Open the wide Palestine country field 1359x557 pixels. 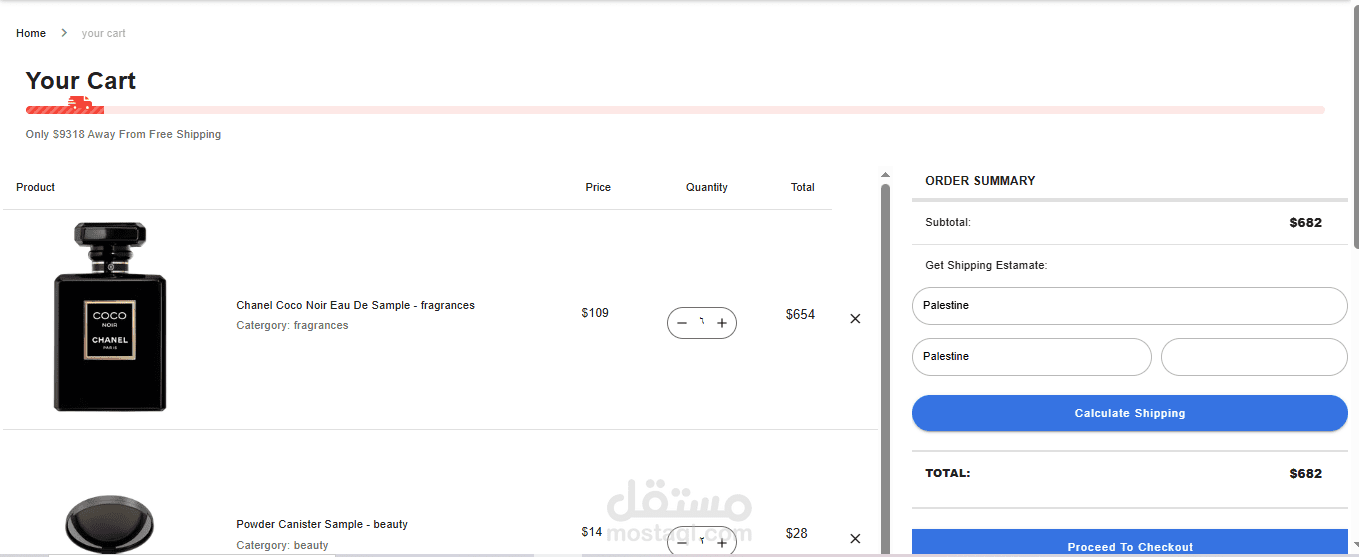(1130, 306)
